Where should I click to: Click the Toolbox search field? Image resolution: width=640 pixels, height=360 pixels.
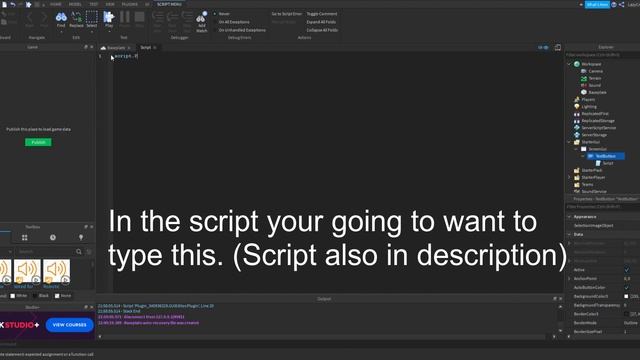tap(46, 252)
